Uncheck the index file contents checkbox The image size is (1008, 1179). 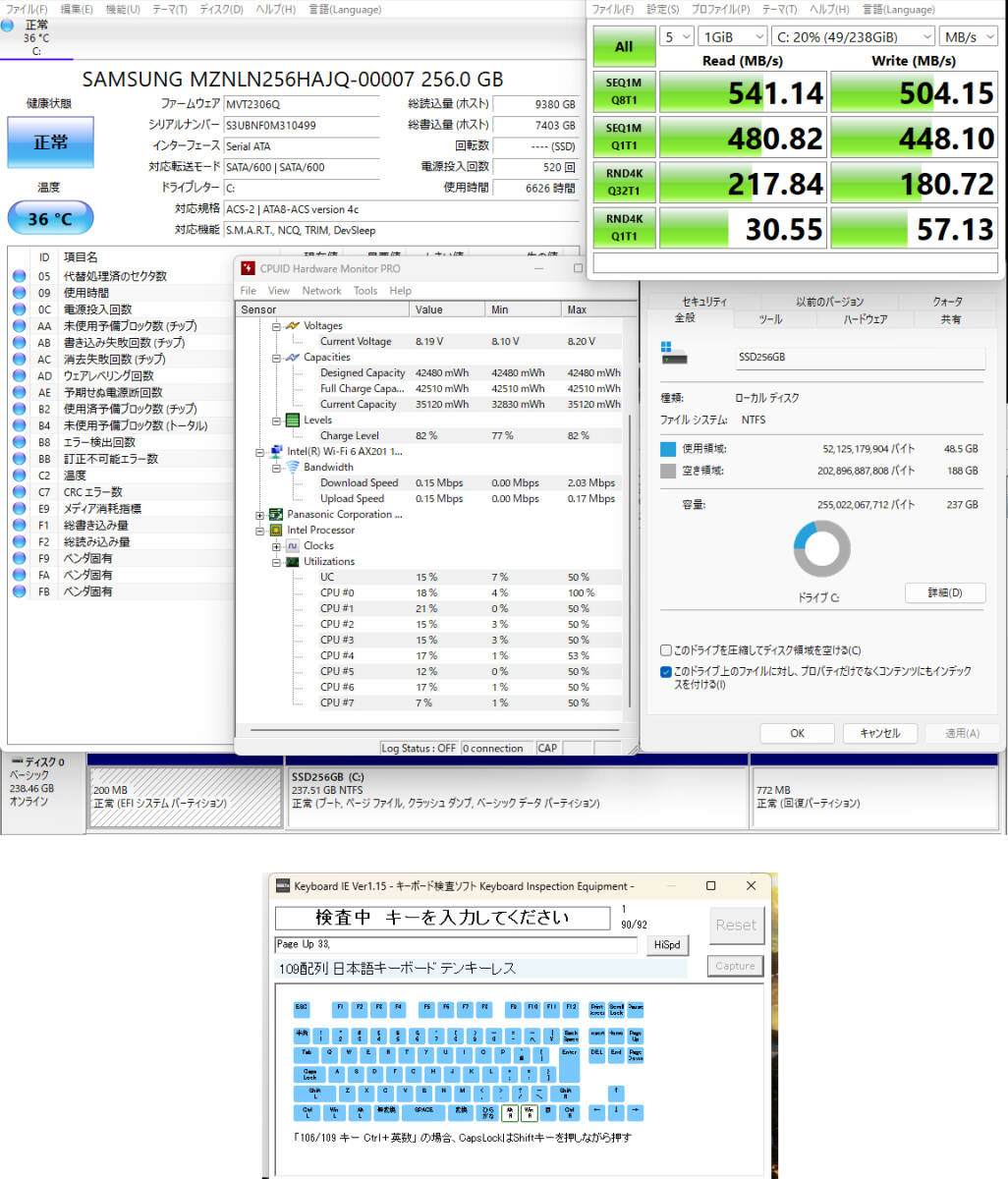[x=666, y=672]
